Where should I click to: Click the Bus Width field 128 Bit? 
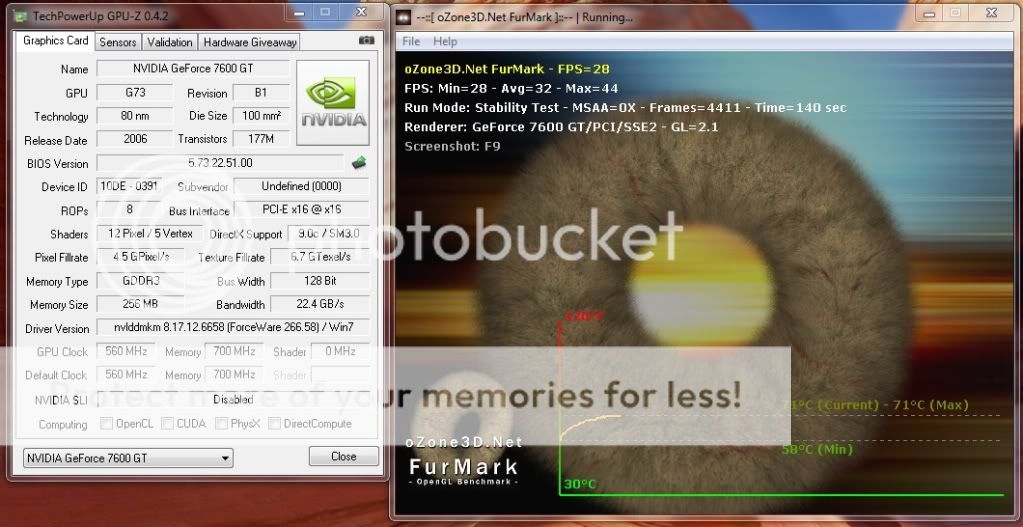pyautogui.click(x=320, y=280)
